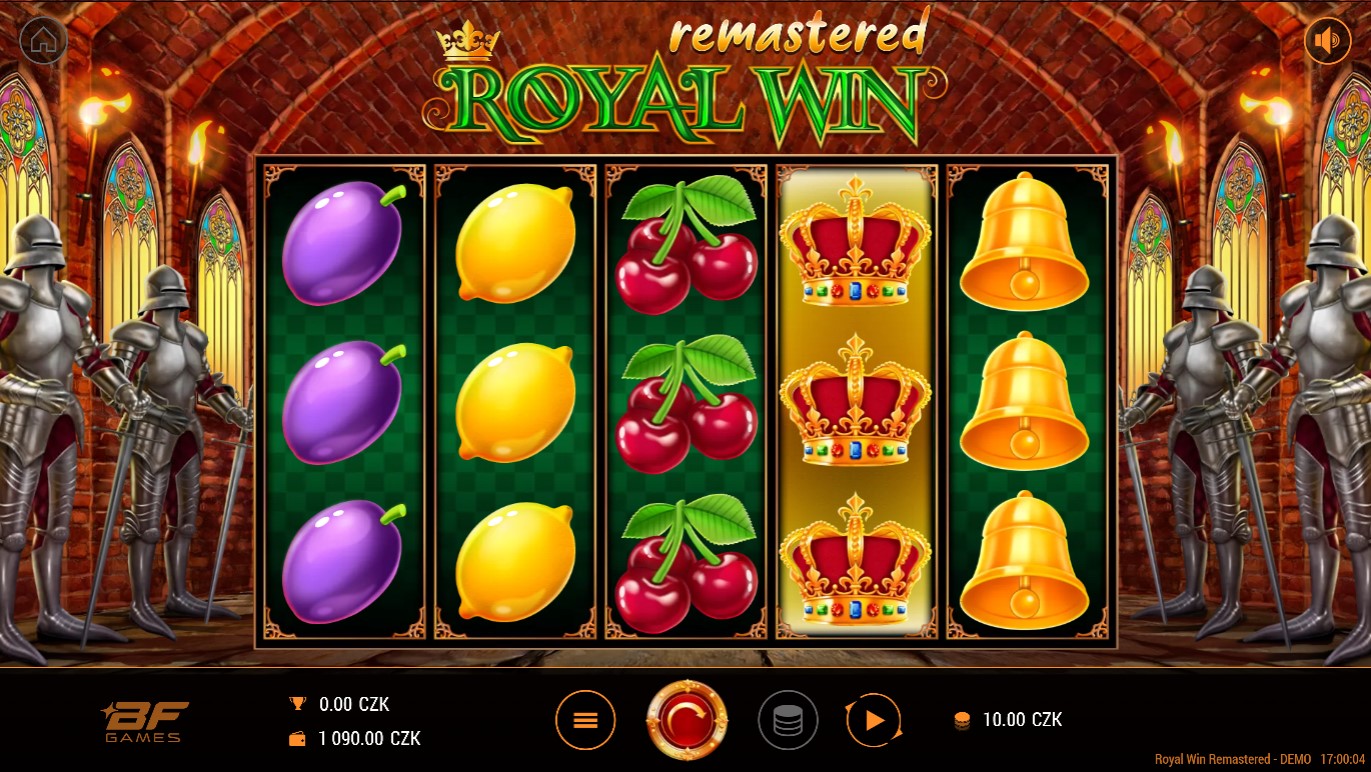The width and height of the screenshot is (1371, 772).
Task: Open the bet coin stack button
Action: point(788,720)
